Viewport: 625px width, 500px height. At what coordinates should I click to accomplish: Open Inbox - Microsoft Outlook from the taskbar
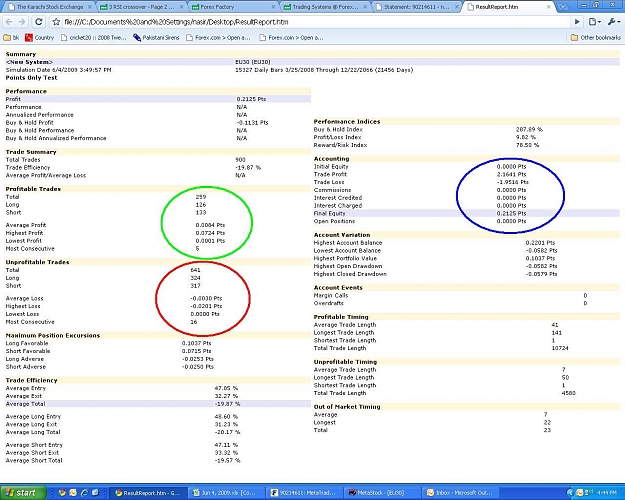[460, 493]
